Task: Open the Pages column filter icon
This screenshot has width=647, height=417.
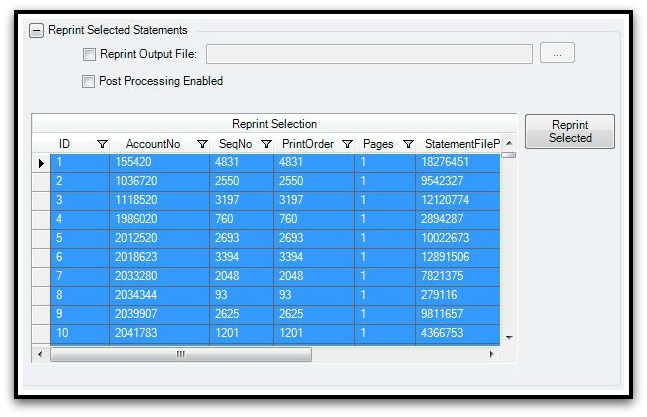Action: pyautogui.click(x=408, y=144)
